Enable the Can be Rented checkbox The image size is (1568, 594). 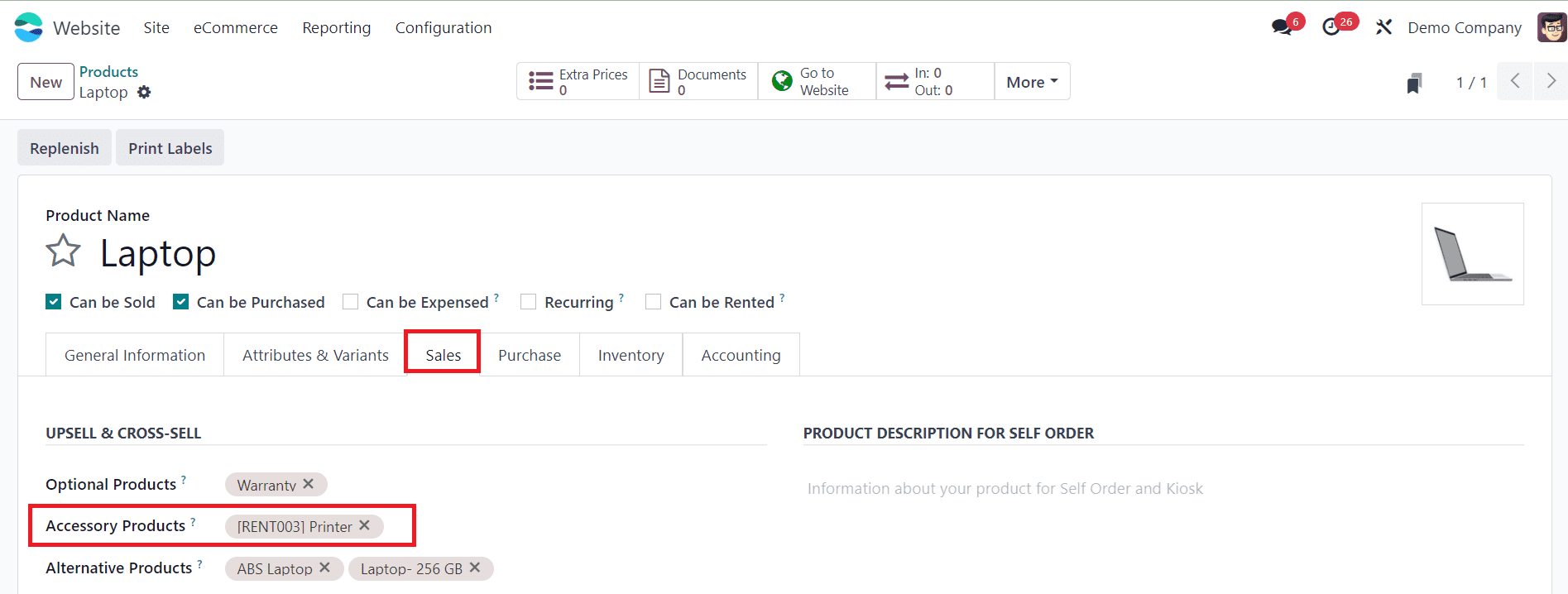(x=653, y=302)
